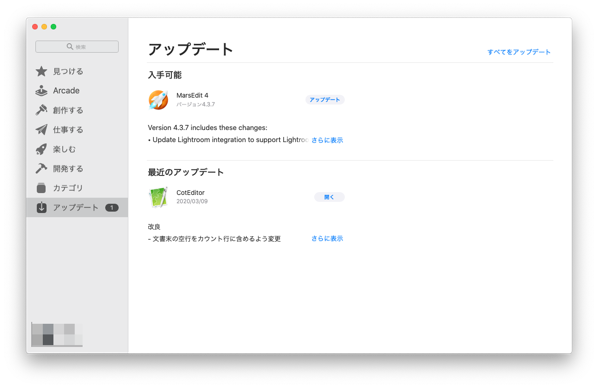Switch to 仕事する section
The height and width of the screenshot is (388, 598).
click(x=68, y=130)
